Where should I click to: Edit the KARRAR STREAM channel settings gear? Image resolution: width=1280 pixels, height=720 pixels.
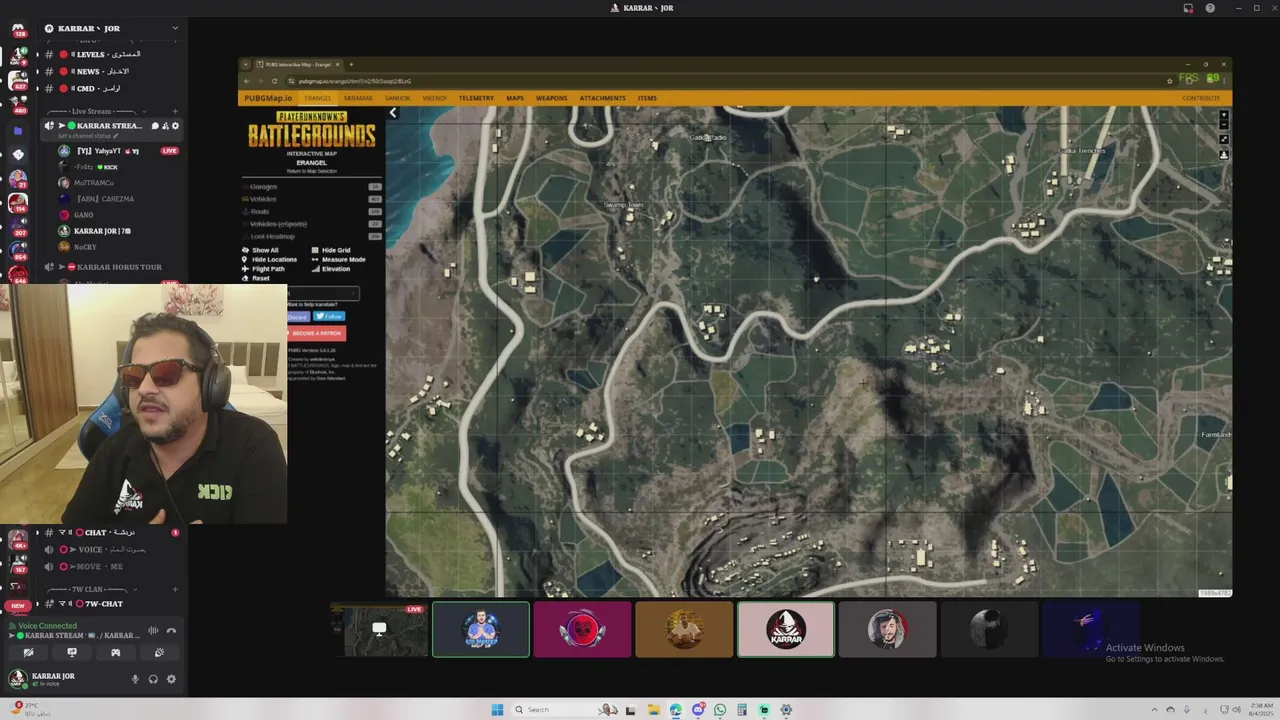tap(175, 126)
